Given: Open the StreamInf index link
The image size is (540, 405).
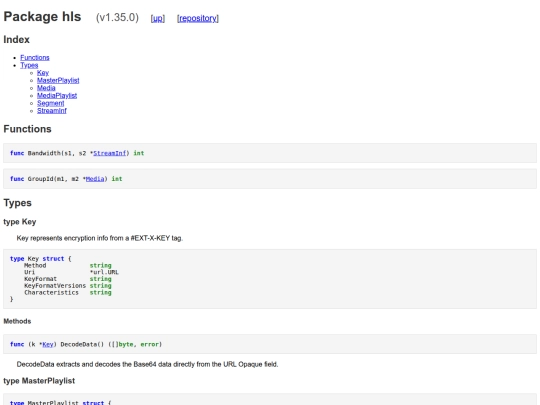Looking at the screenshot, I should [52, 111].
